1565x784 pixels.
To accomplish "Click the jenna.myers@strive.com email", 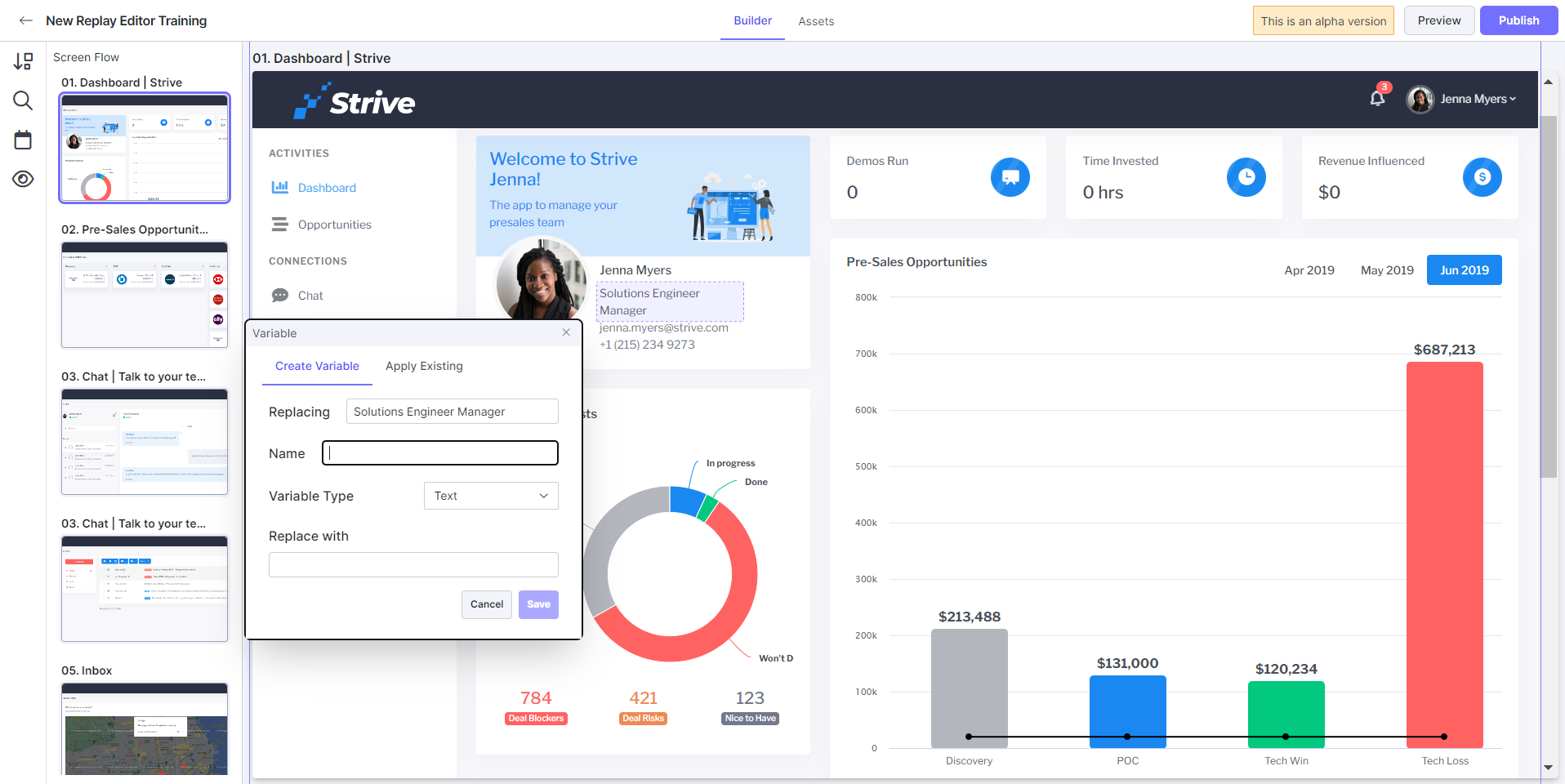I will [x=663, y=327].
